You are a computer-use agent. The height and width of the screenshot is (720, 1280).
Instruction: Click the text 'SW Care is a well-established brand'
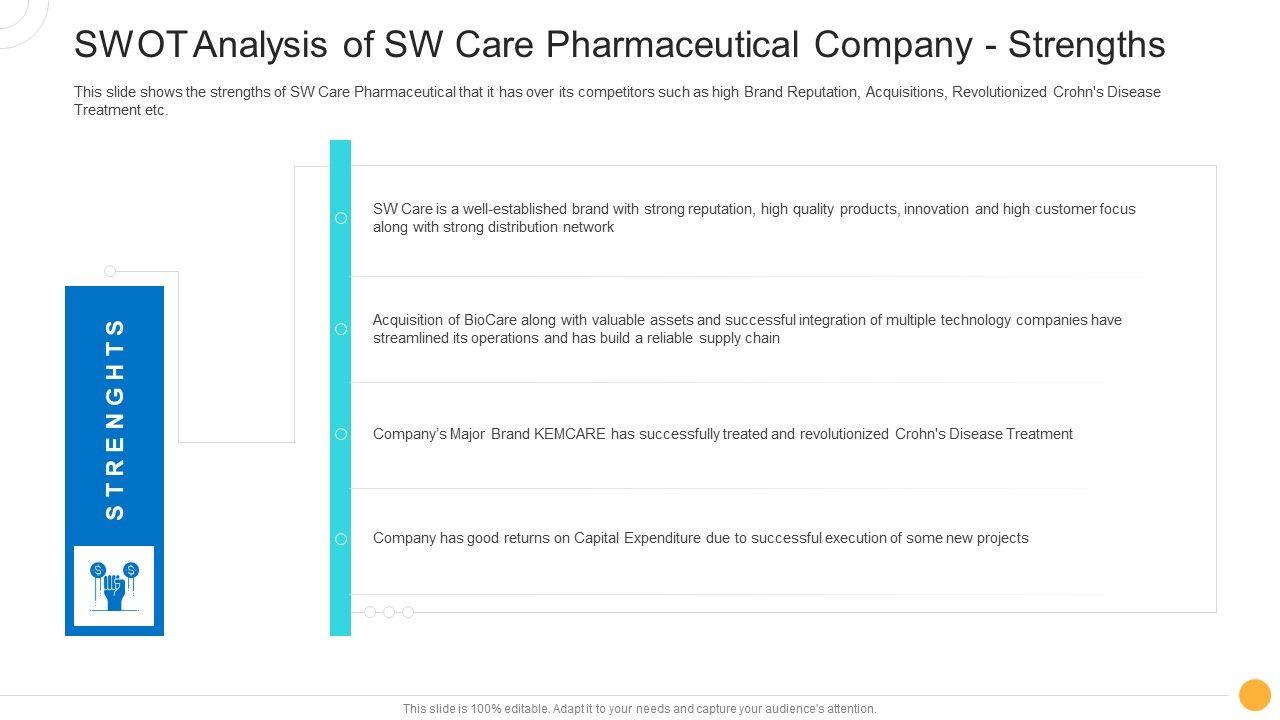(x=754, y=218)
